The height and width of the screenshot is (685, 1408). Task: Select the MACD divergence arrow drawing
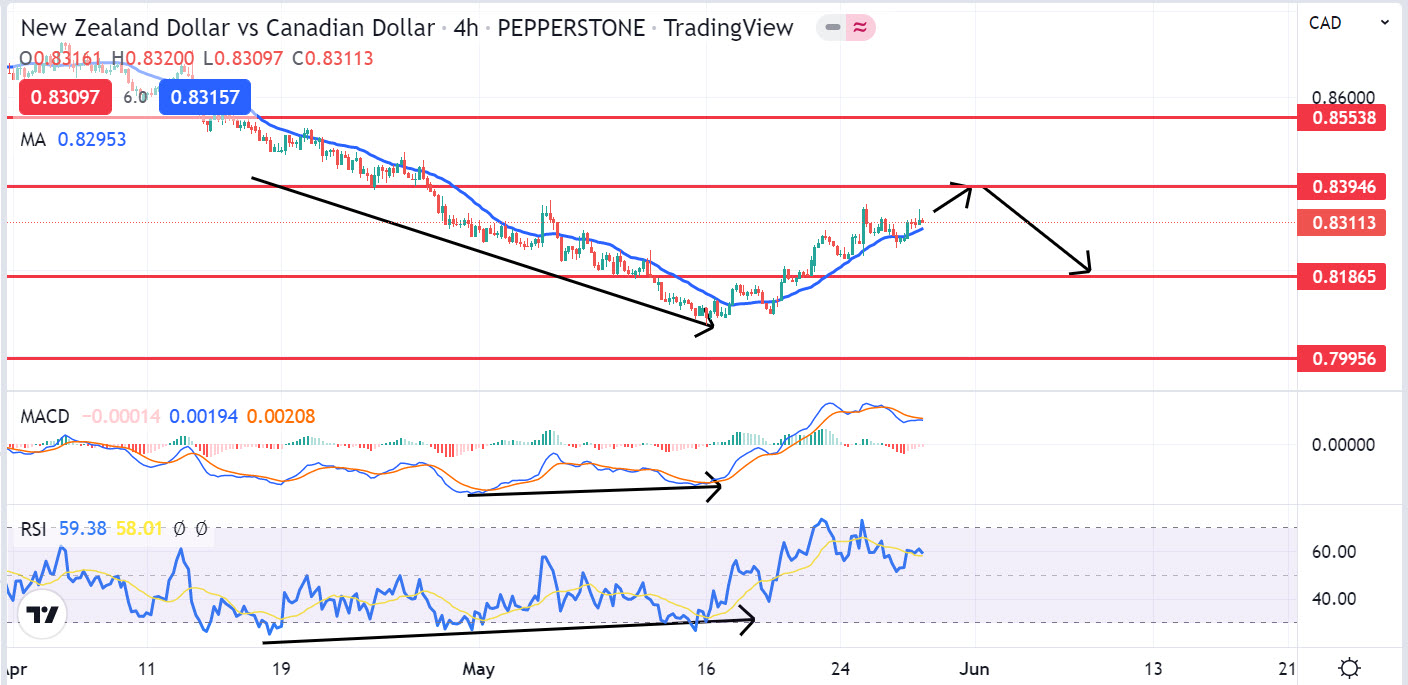[594, 489]
